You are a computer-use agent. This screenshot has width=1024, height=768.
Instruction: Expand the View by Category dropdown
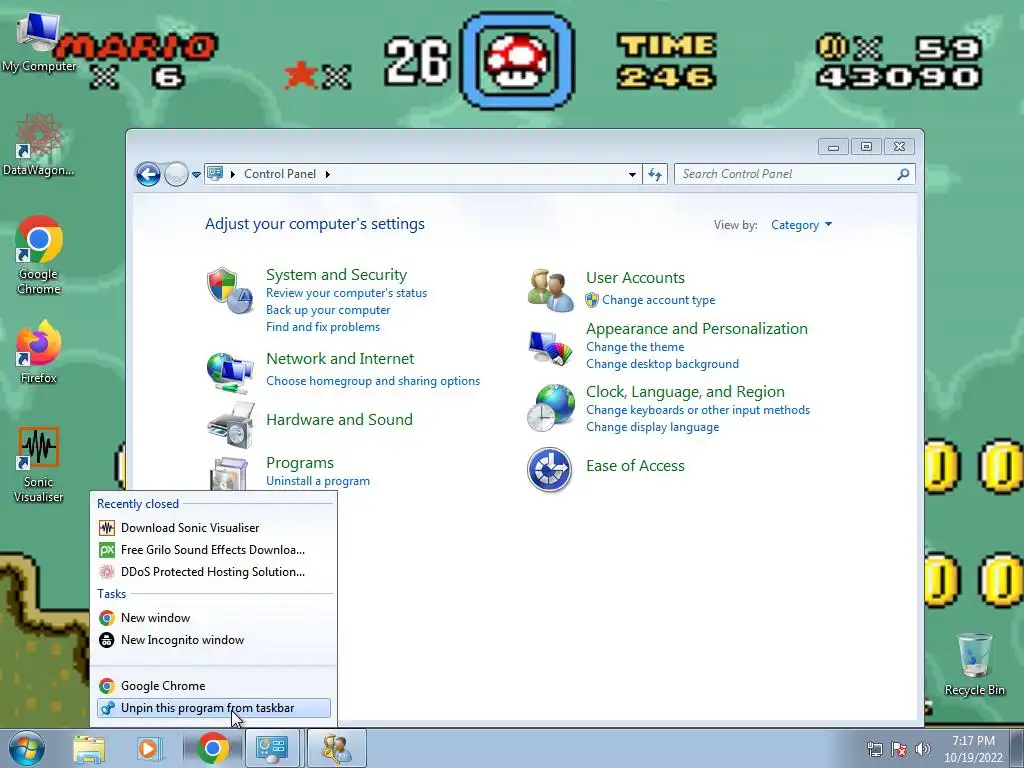[x=801, y=225]
